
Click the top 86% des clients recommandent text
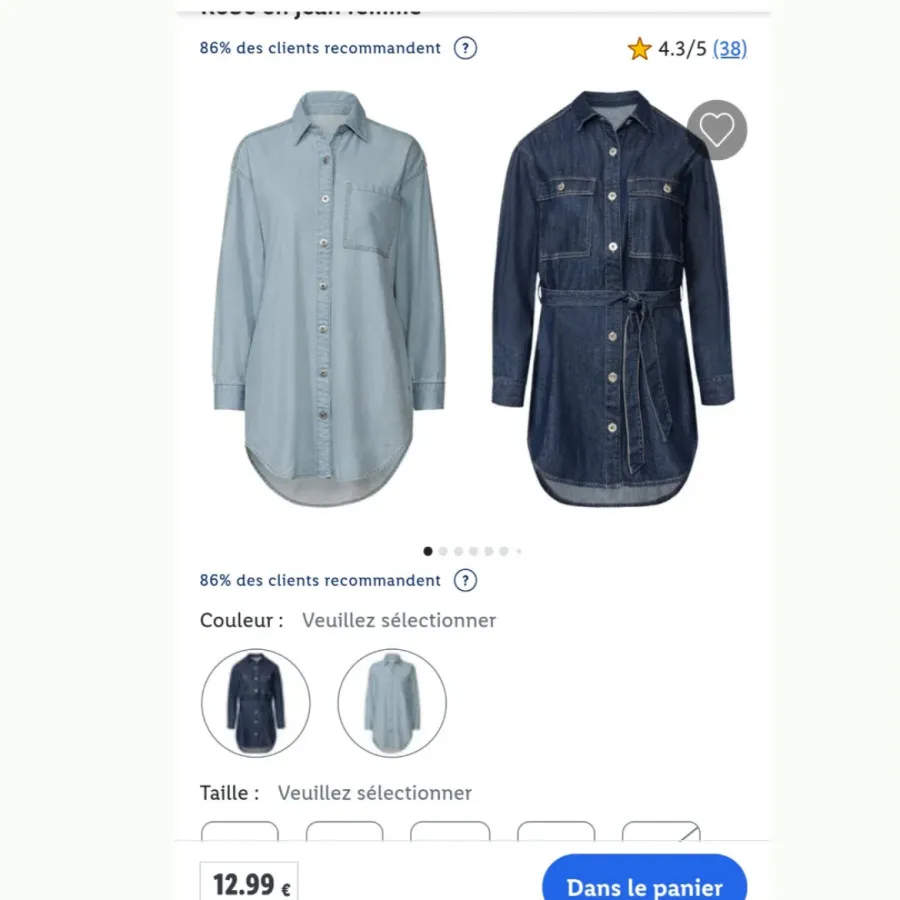(x=320, y=48)
